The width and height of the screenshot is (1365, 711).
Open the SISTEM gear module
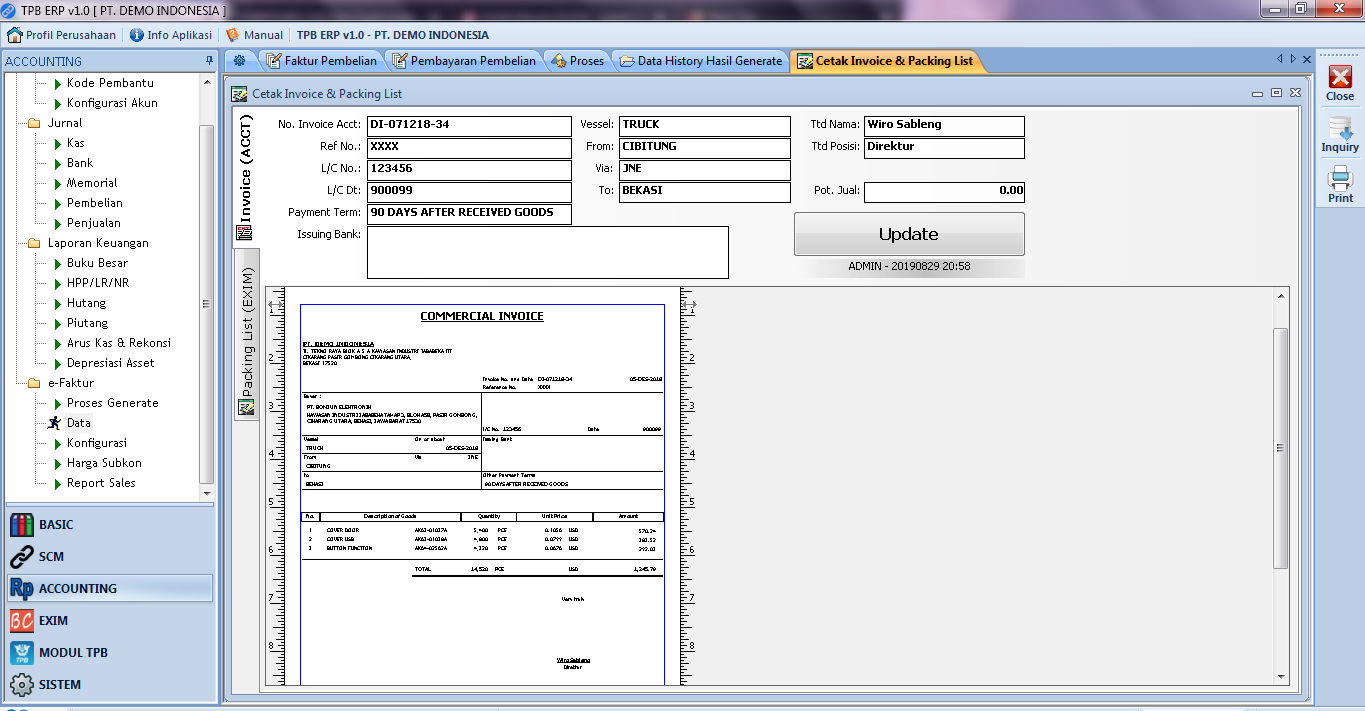(x=22, y=685)
